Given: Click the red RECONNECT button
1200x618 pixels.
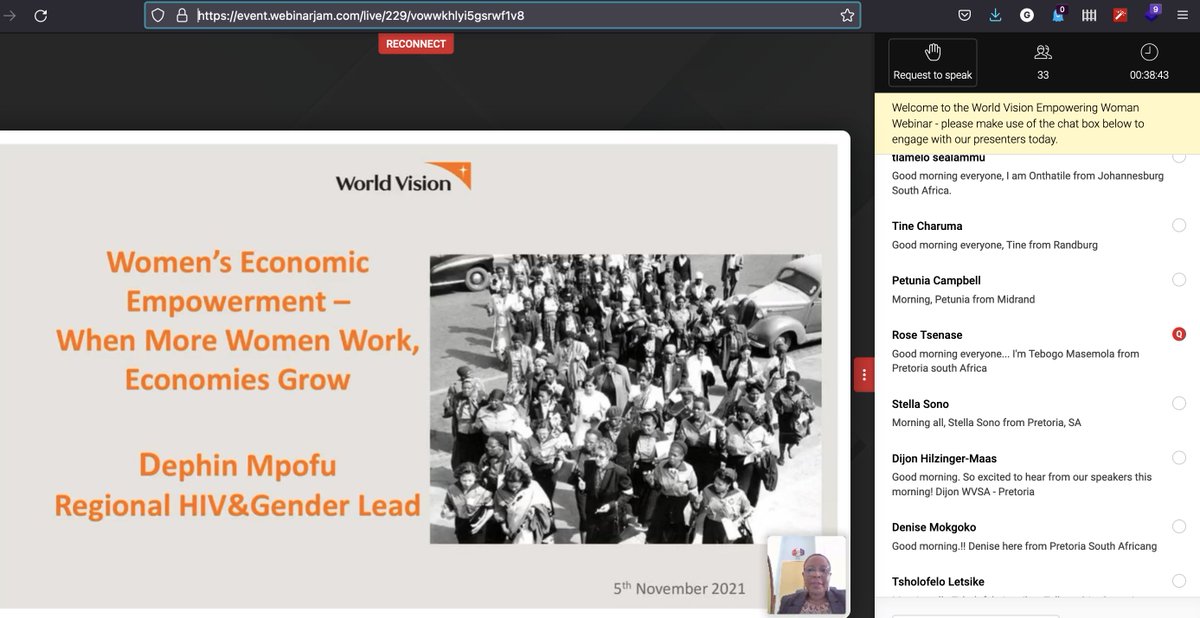Looking at the screenshot, I should [x=416, y=44].
